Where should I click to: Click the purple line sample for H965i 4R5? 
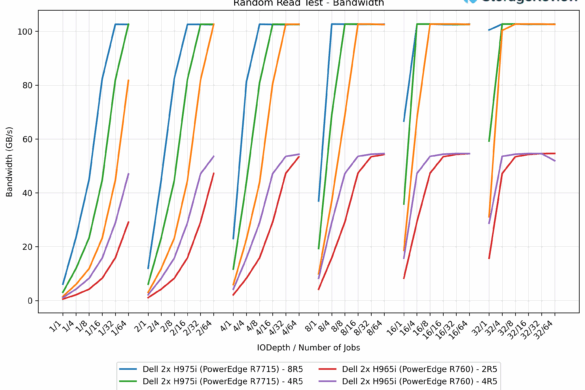(x=328, y=381)
